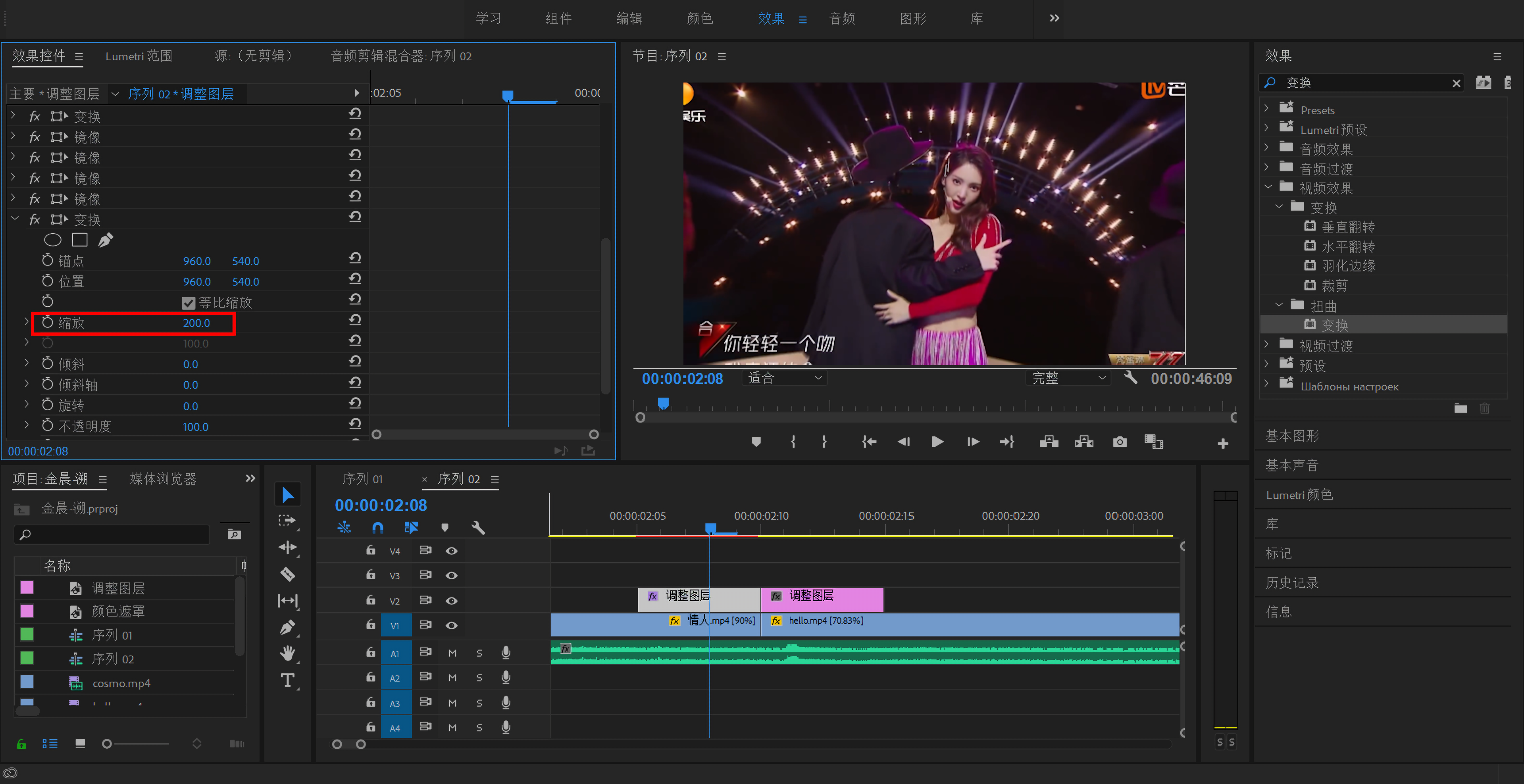Open master clip dropdown arrow
This screenshot has width=1524, height=784.
pyautogui.click(x=115, y=93)
